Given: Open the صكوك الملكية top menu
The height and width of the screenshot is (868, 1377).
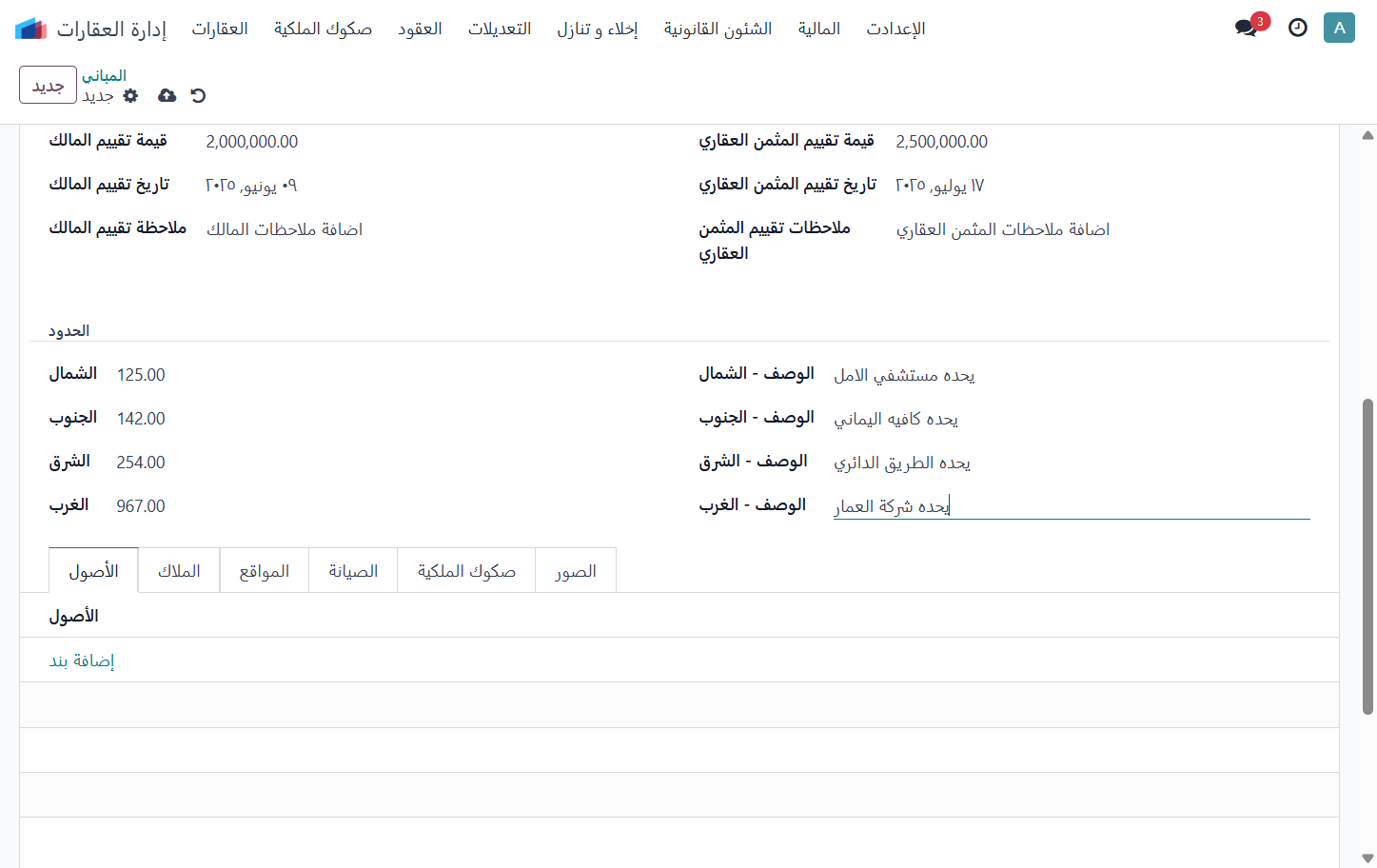Looking at the screenshot, I should (x=323, y=29).
